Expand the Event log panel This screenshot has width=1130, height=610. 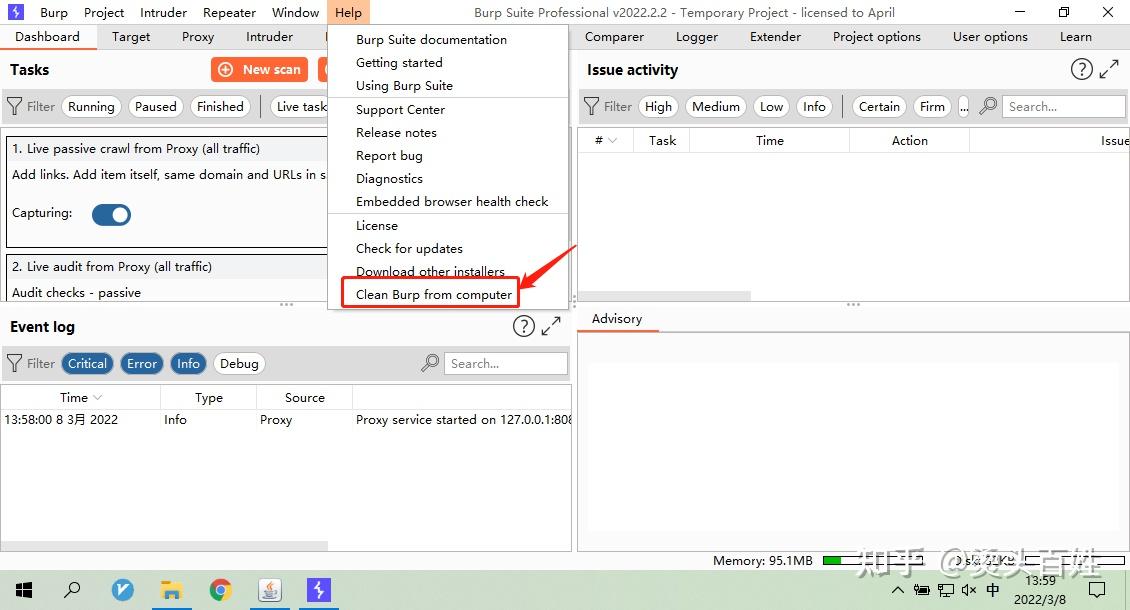pos(551,327)
